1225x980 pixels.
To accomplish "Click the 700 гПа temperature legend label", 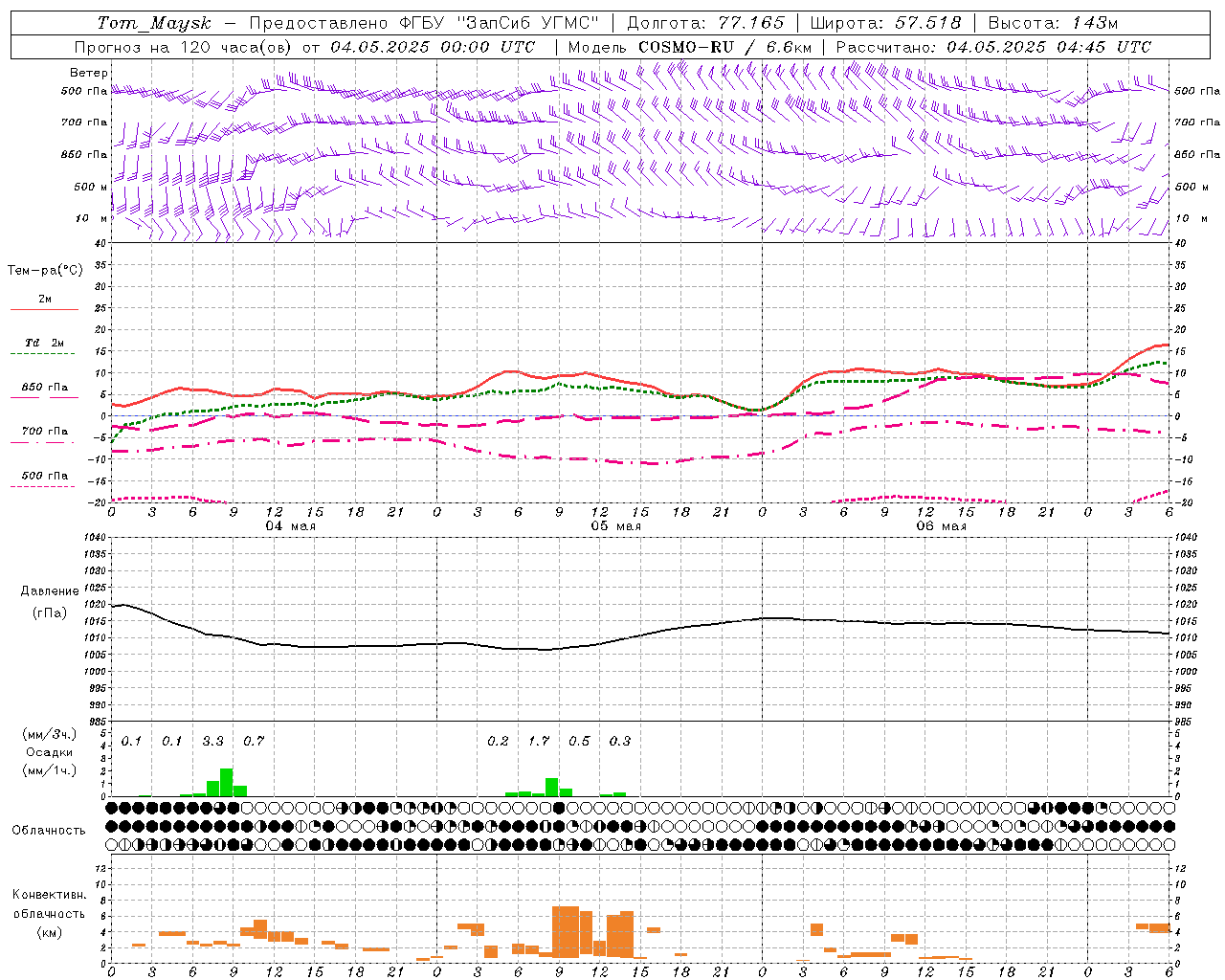I will coord(45,432).
